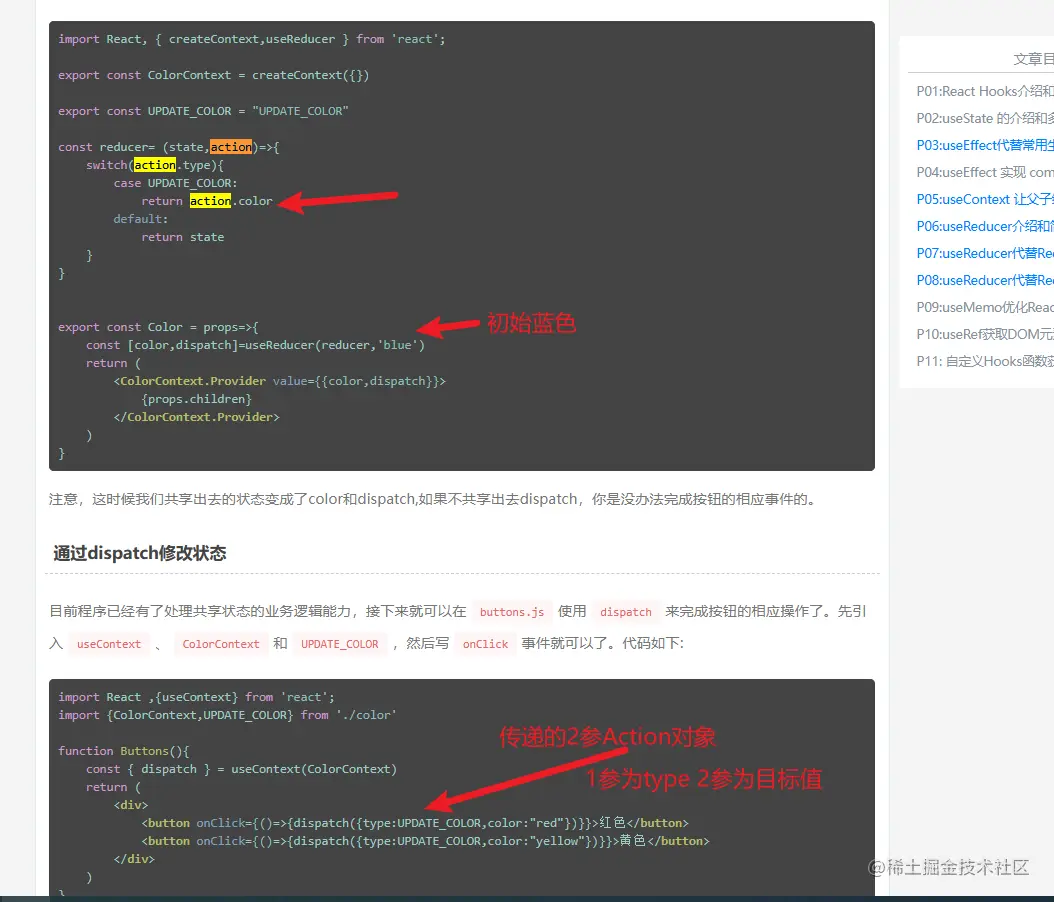1054x902 pixels.
Task: Click the useContext inline code tag
Action: coord(109,644)
